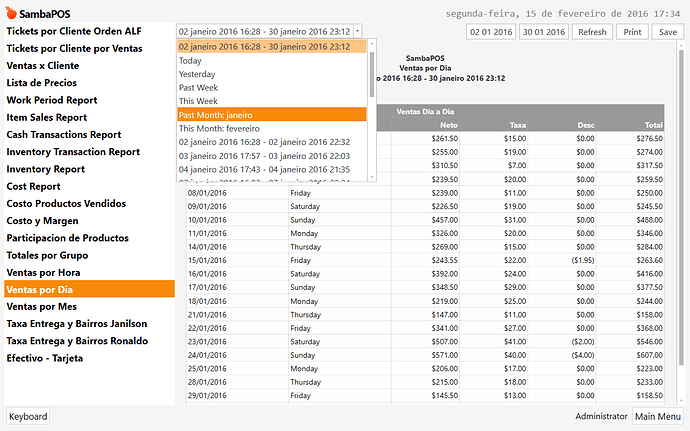Open the Work Period Report

(x=89, y=100)
